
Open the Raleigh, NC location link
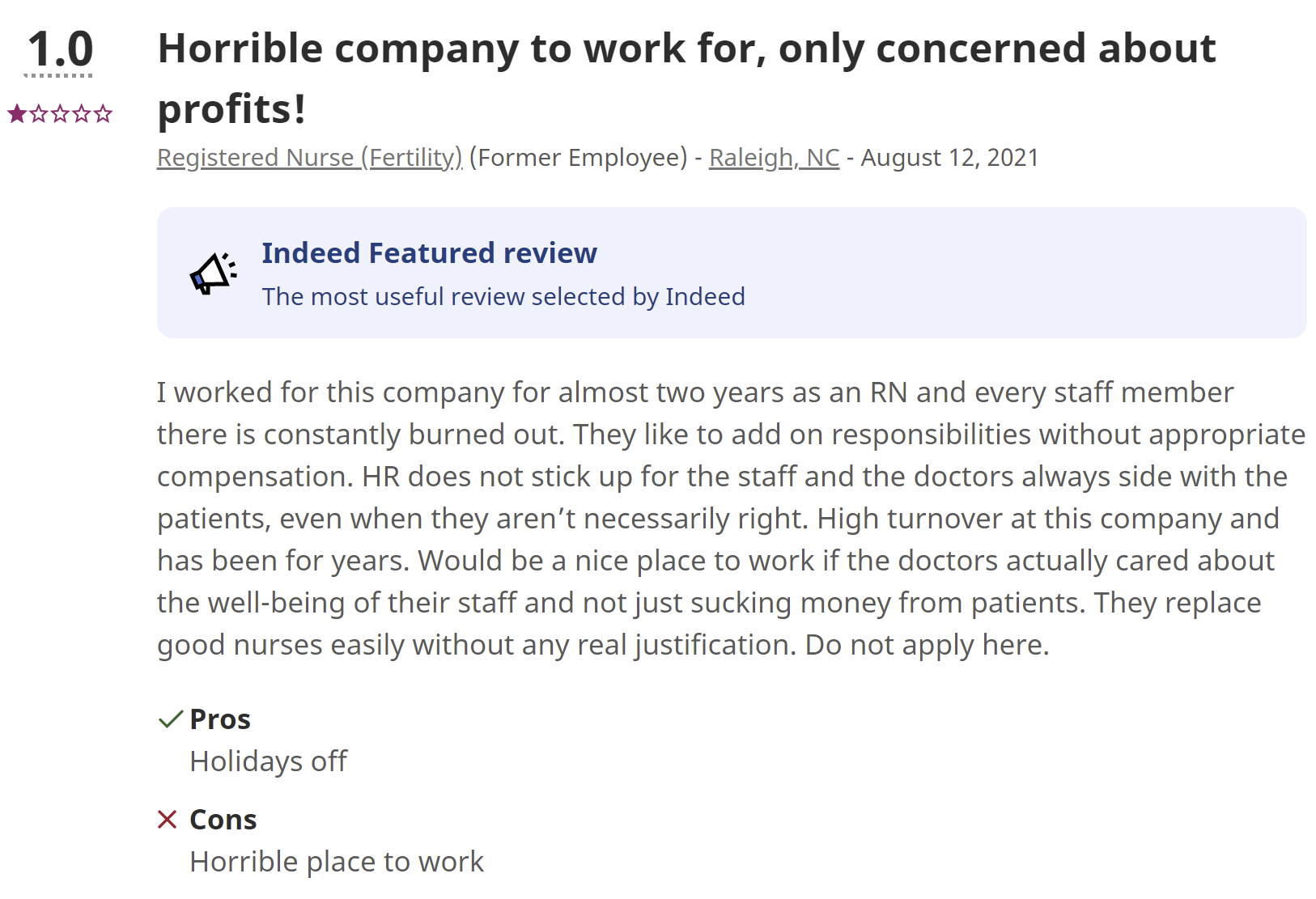coord(775,158)
